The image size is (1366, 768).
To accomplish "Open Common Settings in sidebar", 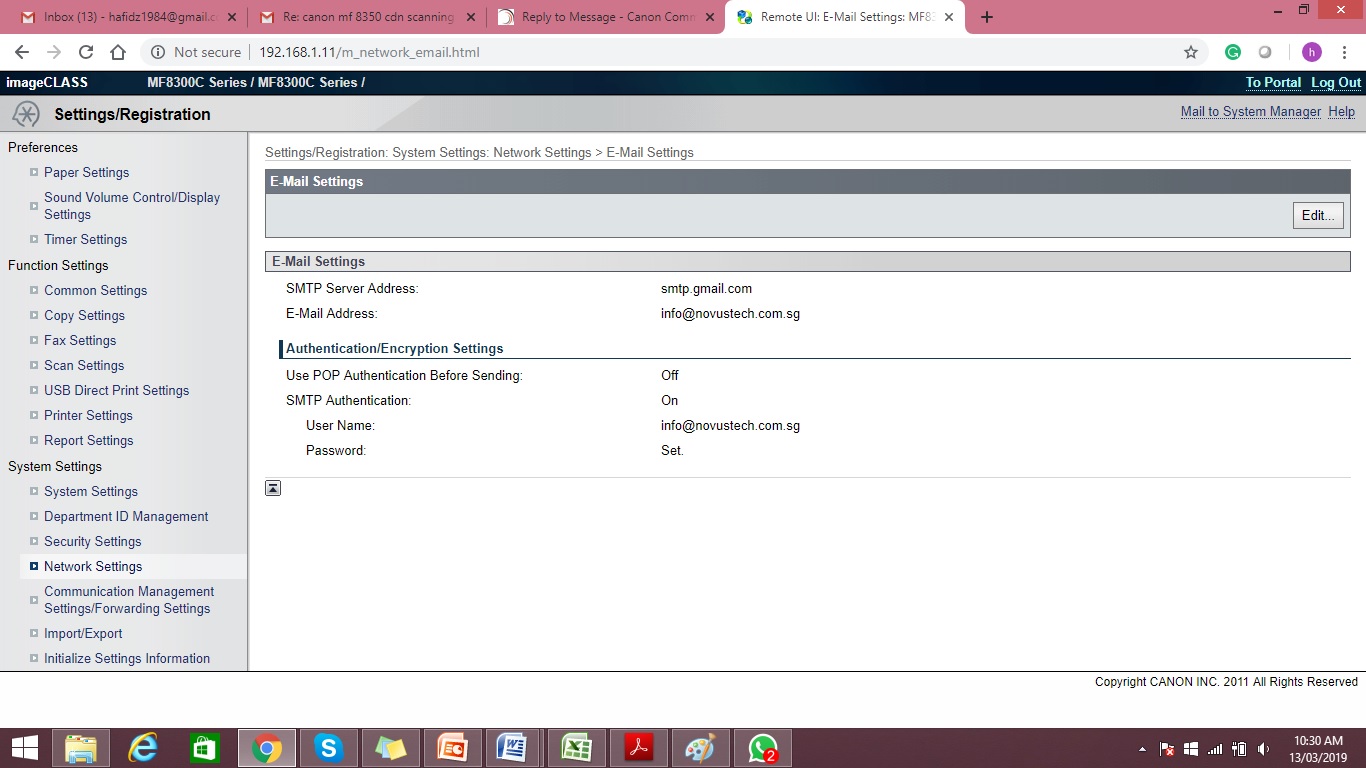I will click(x=95, y=290).
